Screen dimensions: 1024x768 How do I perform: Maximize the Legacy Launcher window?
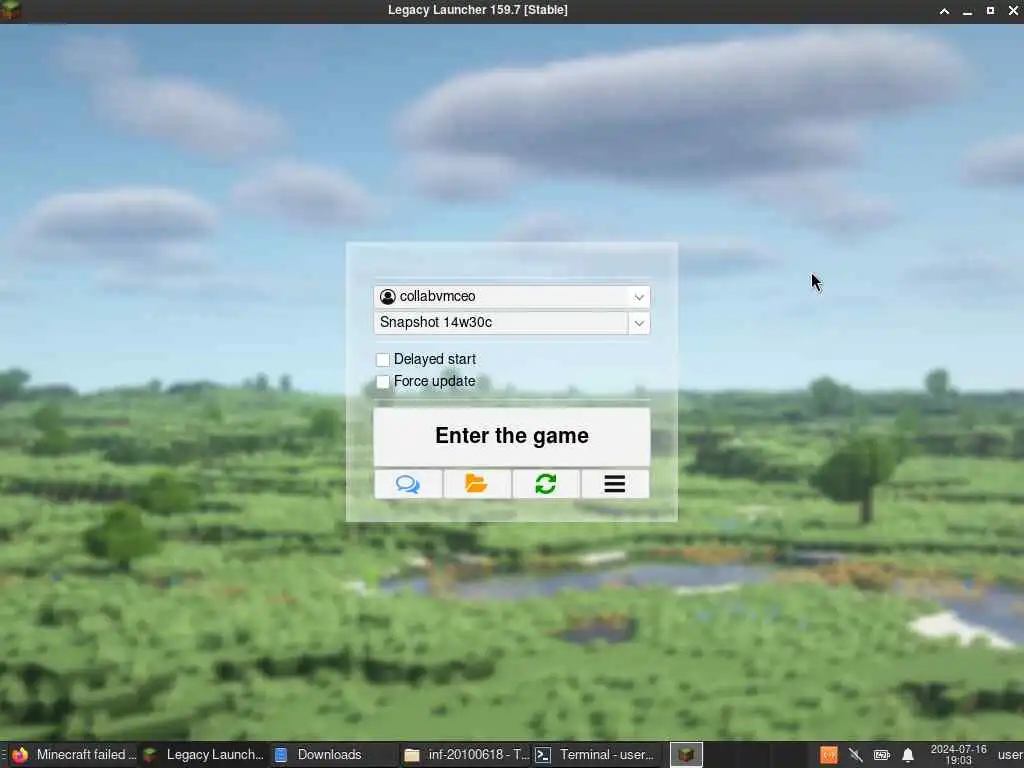(990, 11)
